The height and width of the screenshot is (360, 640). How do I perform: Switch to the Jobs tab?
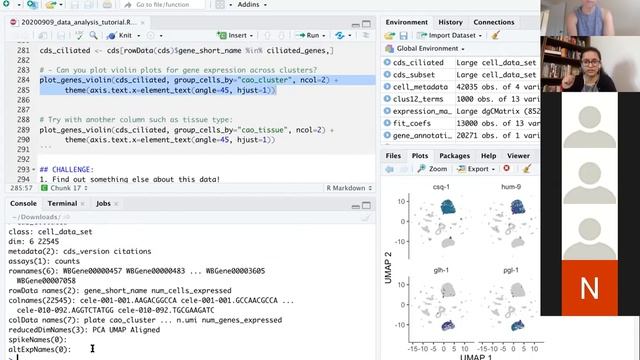pos(103,203)
